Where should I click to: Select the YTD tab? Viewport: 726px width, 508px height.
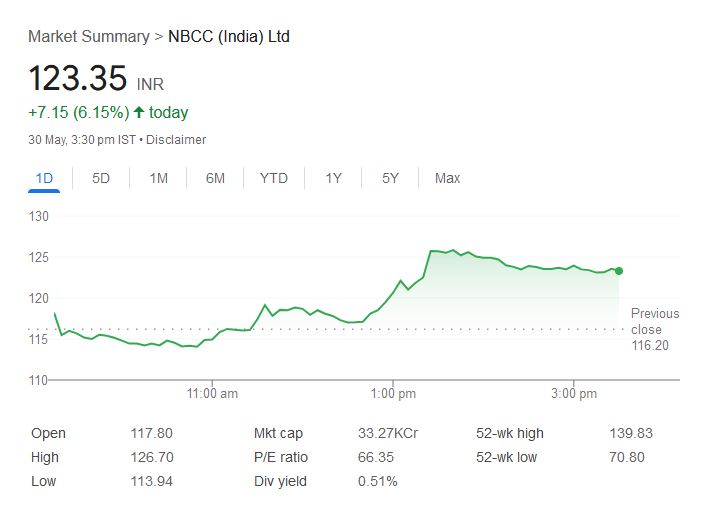(x=273, y=178)
